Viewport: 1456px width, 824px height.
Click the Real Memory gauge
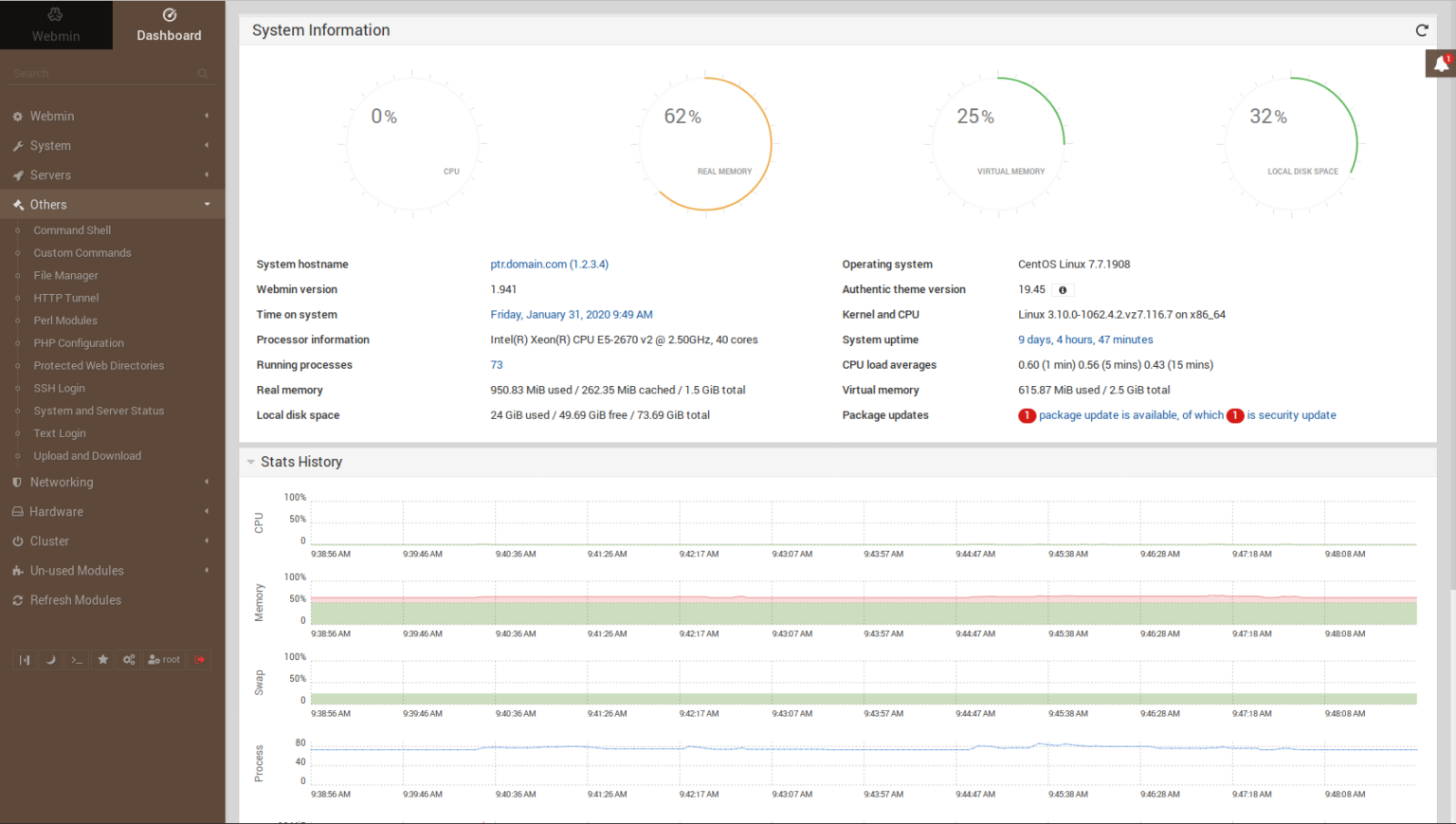point(706,143)
